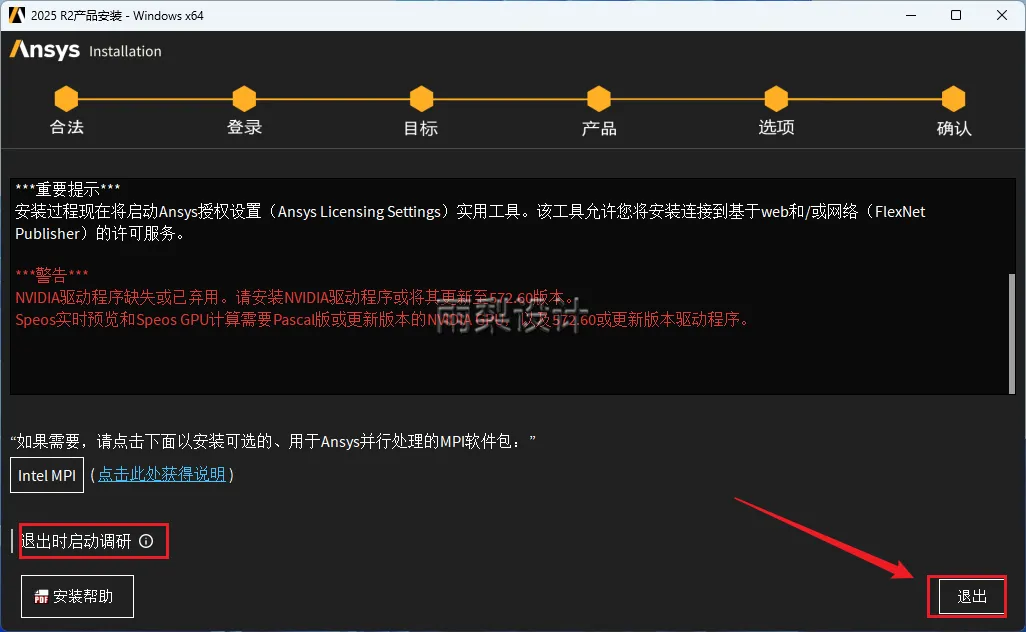Click the 选项 step hexagon icon
Image resolution: width=1026 pixels, height=632 pixels.
[776, 99]
